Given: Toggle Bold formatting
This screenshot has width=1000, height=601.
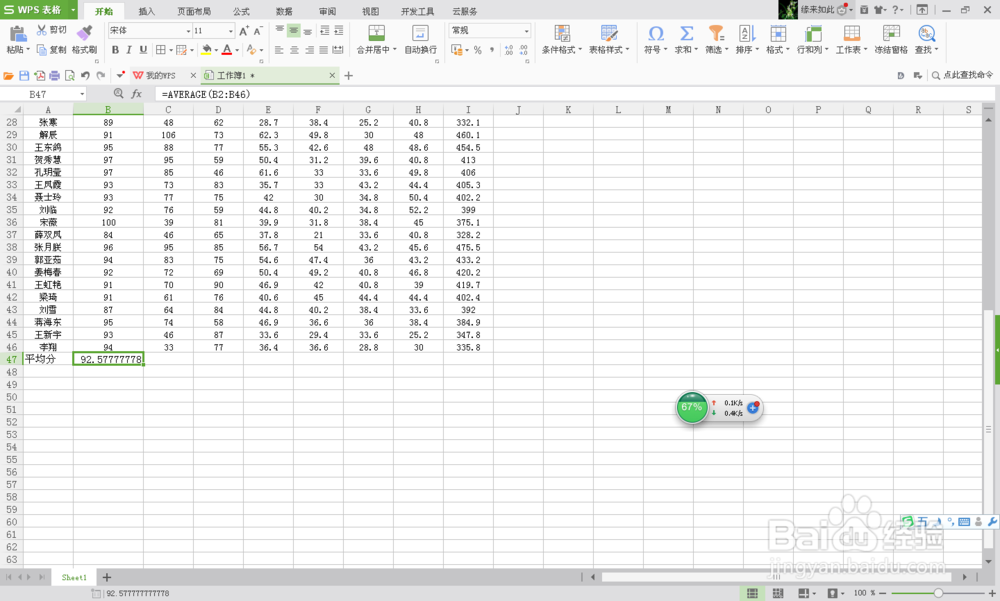Looking at the screenshot, I should (x=115, y=50).
